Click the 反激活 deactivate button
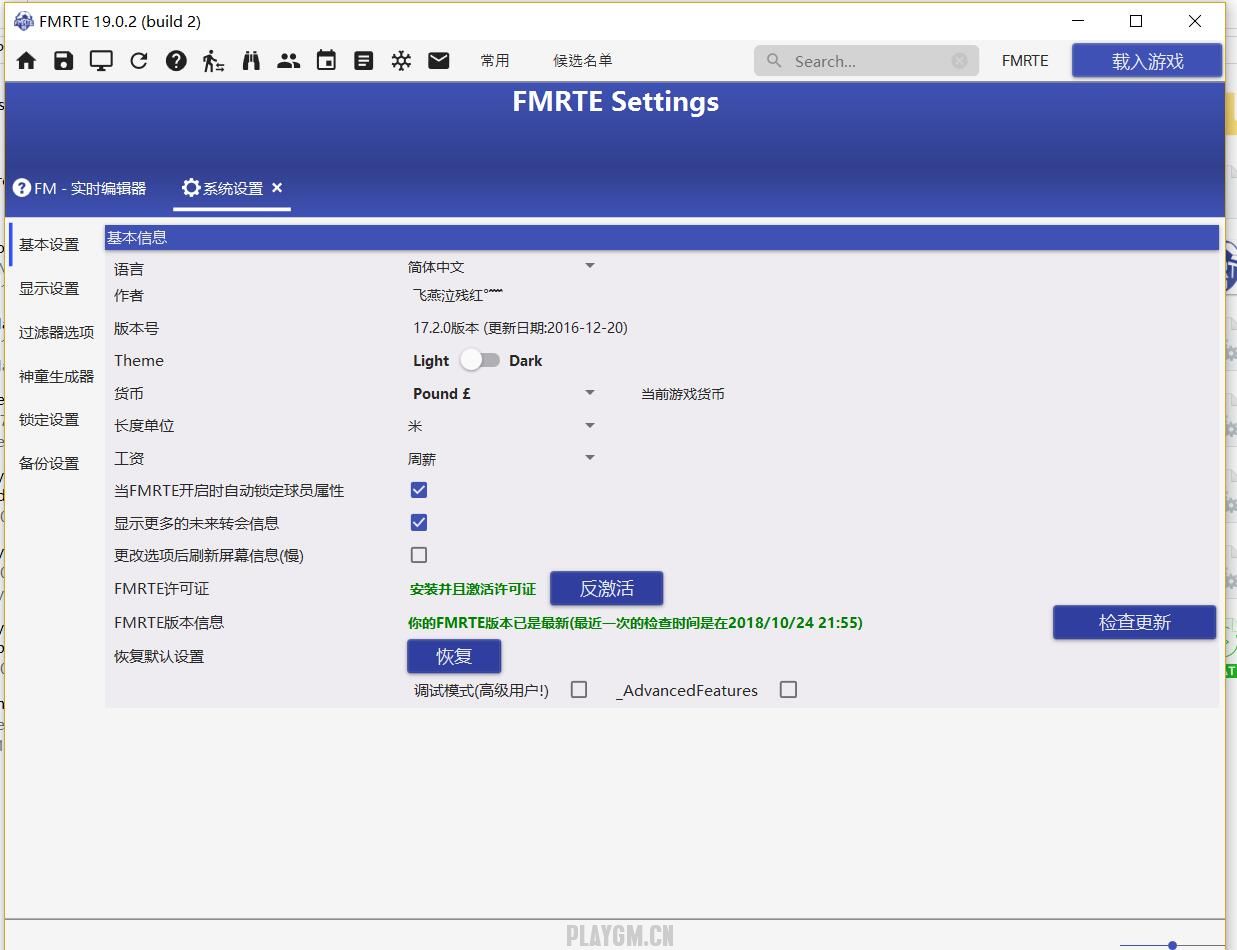This screenshot has height=950, width=1237. click(607, 589)
